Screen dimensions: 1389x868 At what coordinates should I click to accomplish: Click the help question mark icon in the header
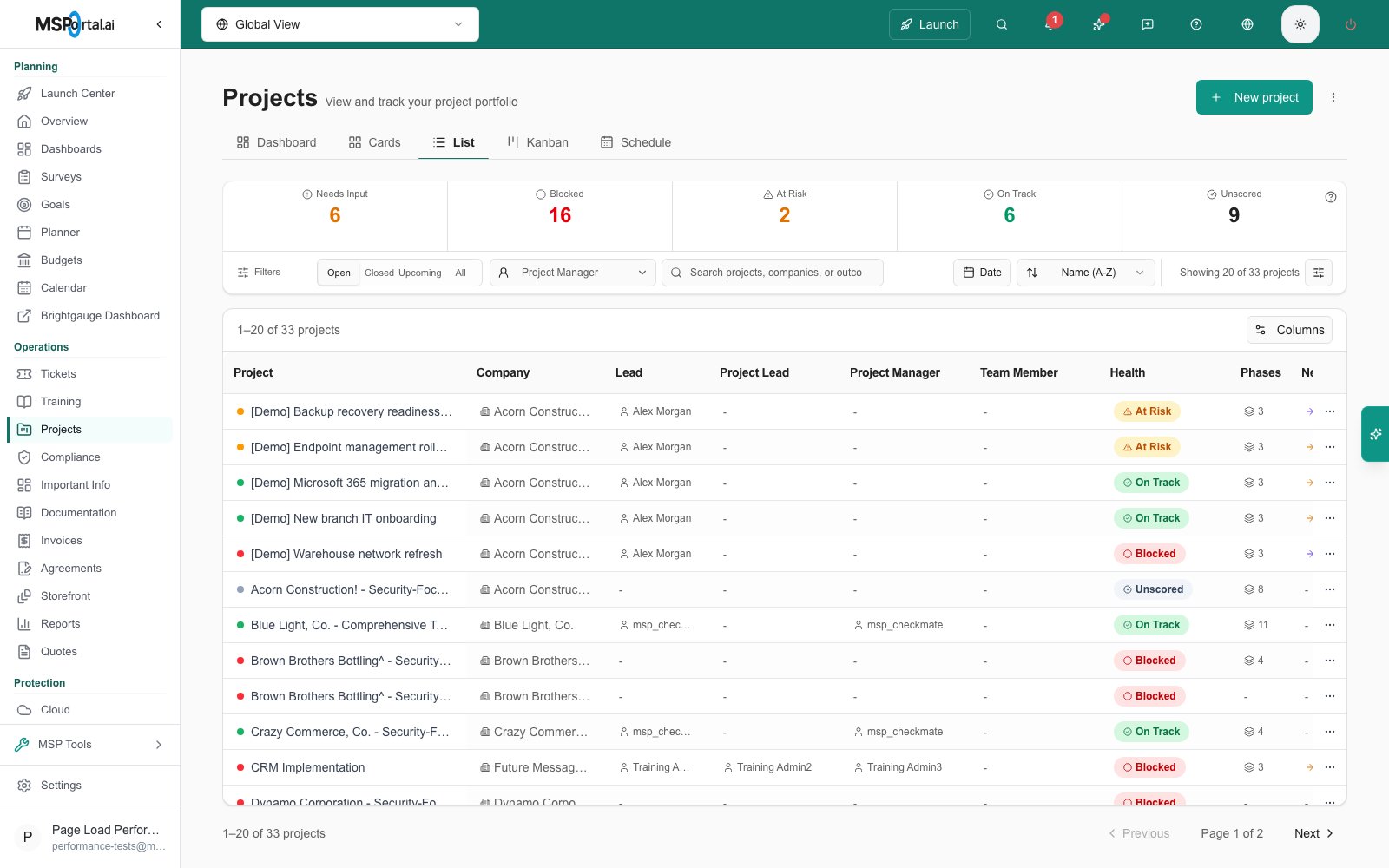pos(1196,24)
